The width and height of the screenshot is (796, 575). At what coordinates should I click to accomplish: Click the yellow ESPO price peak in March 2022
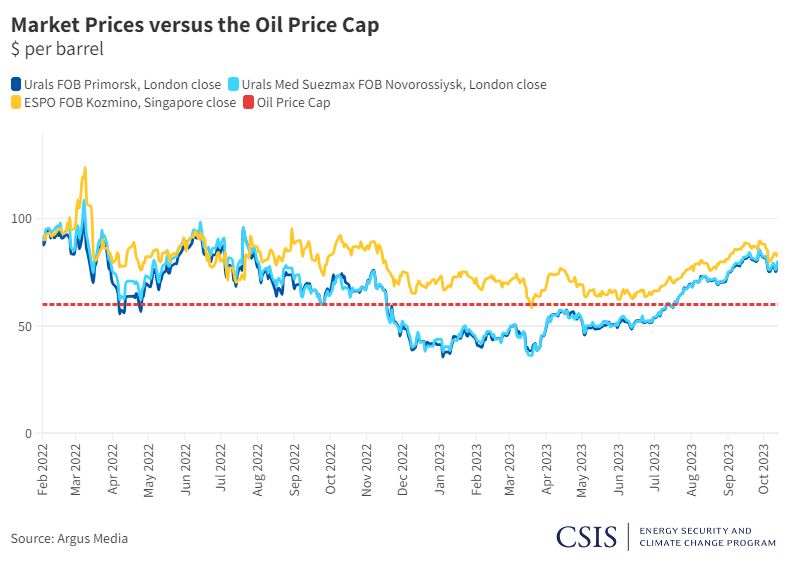tap(85, 168)
